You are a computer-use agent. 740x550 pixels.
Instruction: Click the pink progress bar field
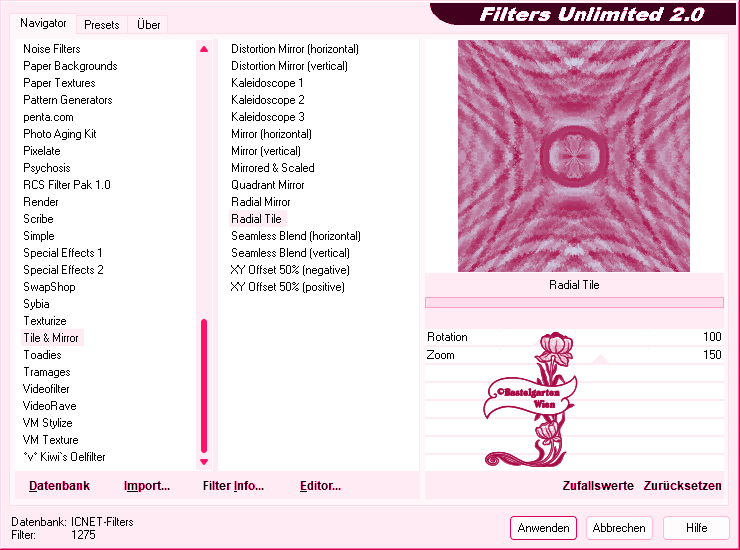coord(574,302)
